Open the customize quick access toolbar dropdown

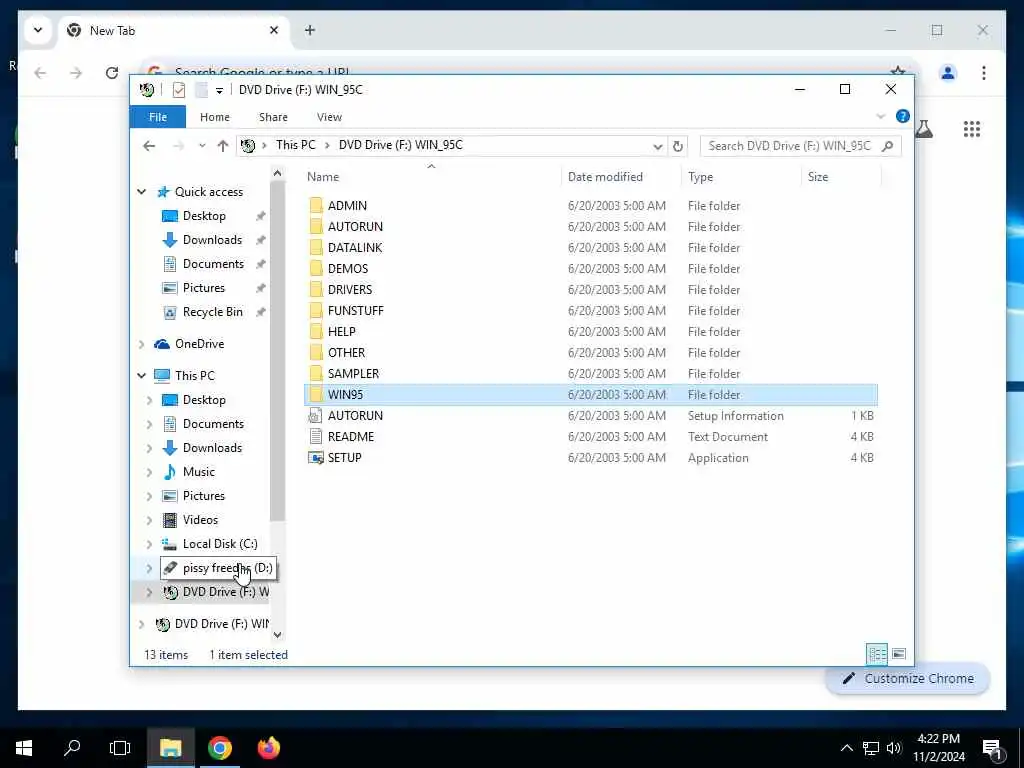click(x=219, y=90)
